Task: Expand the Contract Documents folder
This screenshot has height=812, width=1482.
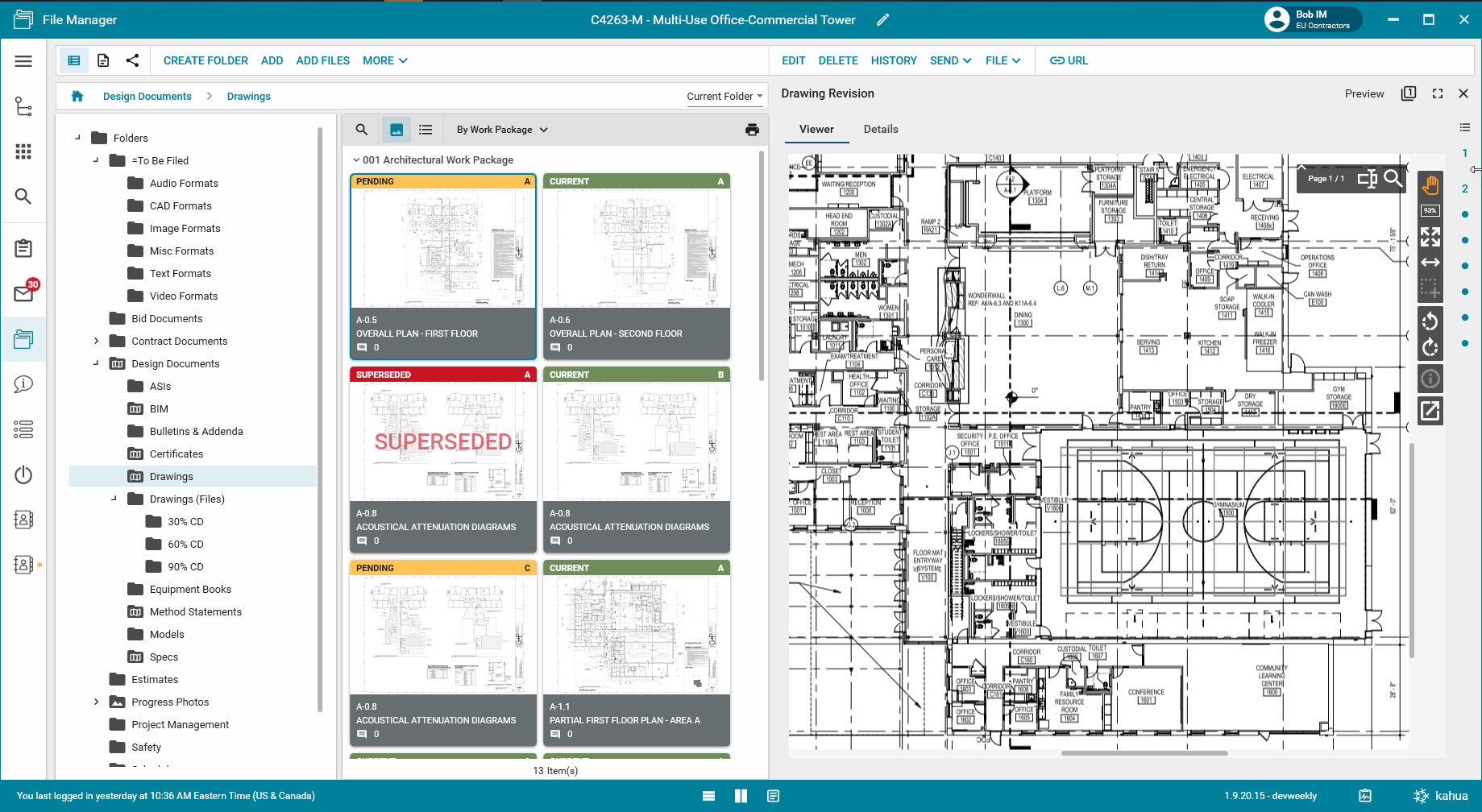Action: 97,342
